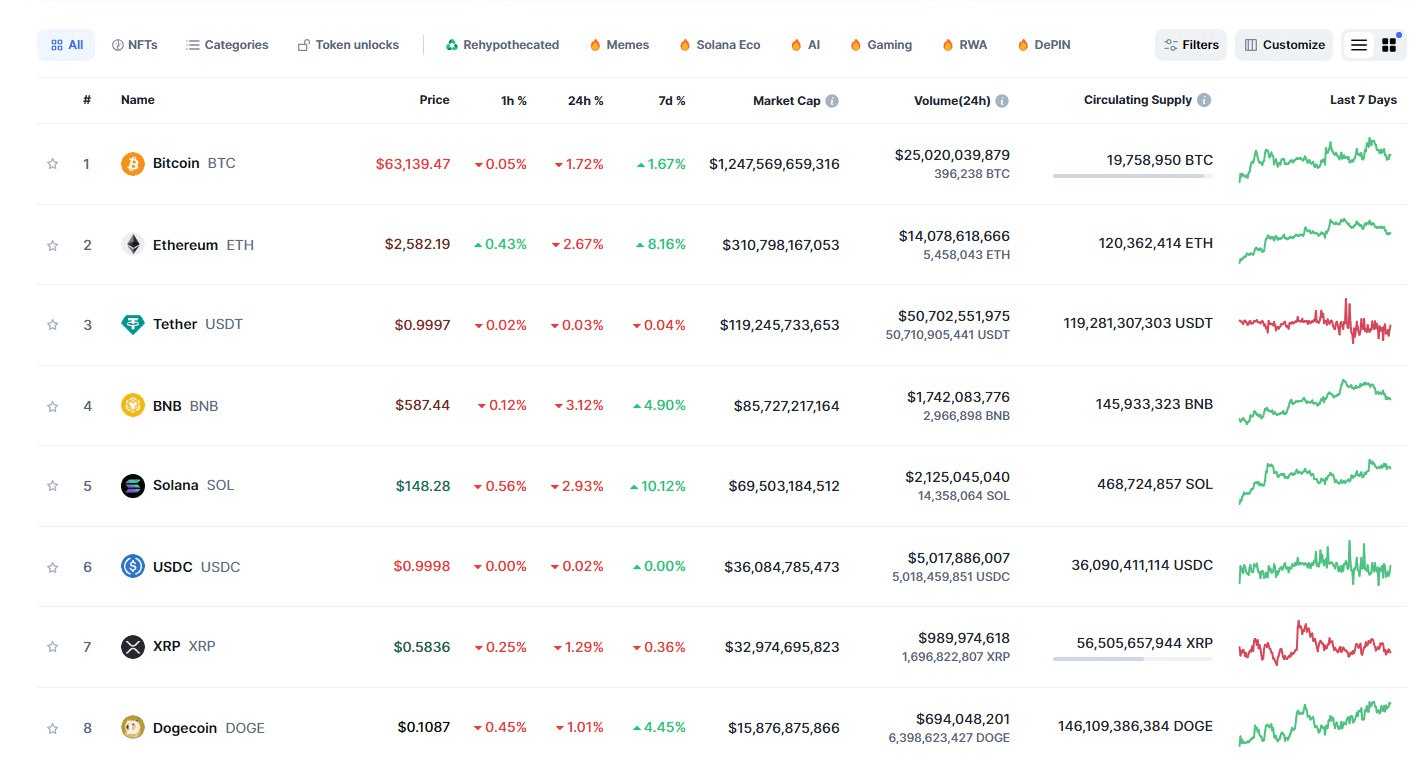Click the Dogecoin dog logo
Viewport: 1418px width, 764px height.
click(x=133, y=728)
